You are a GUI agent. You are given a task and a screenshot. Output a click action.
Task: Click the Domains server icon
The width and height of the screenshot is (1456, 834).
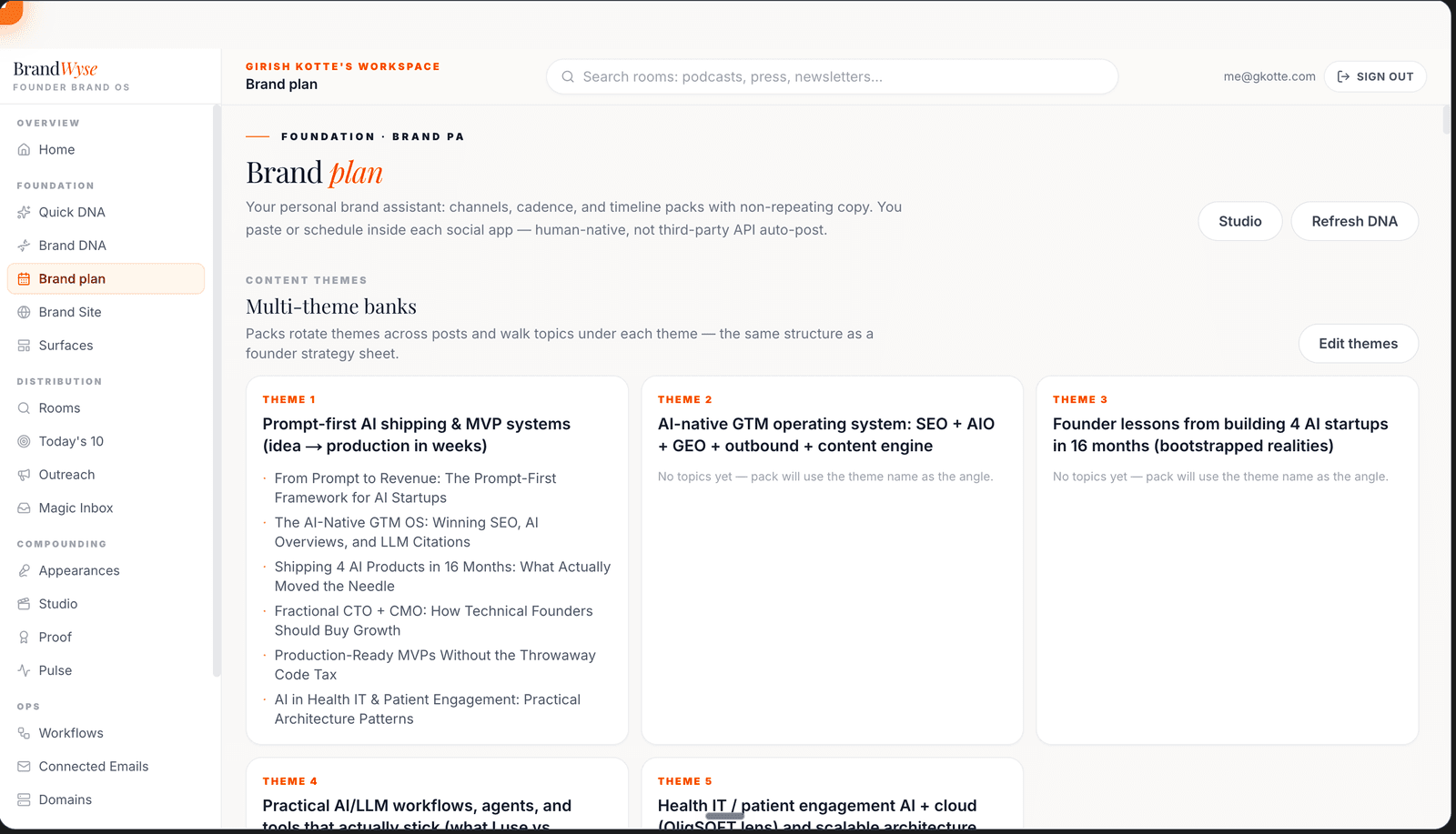pyautogui.click(x=25, y=800)
